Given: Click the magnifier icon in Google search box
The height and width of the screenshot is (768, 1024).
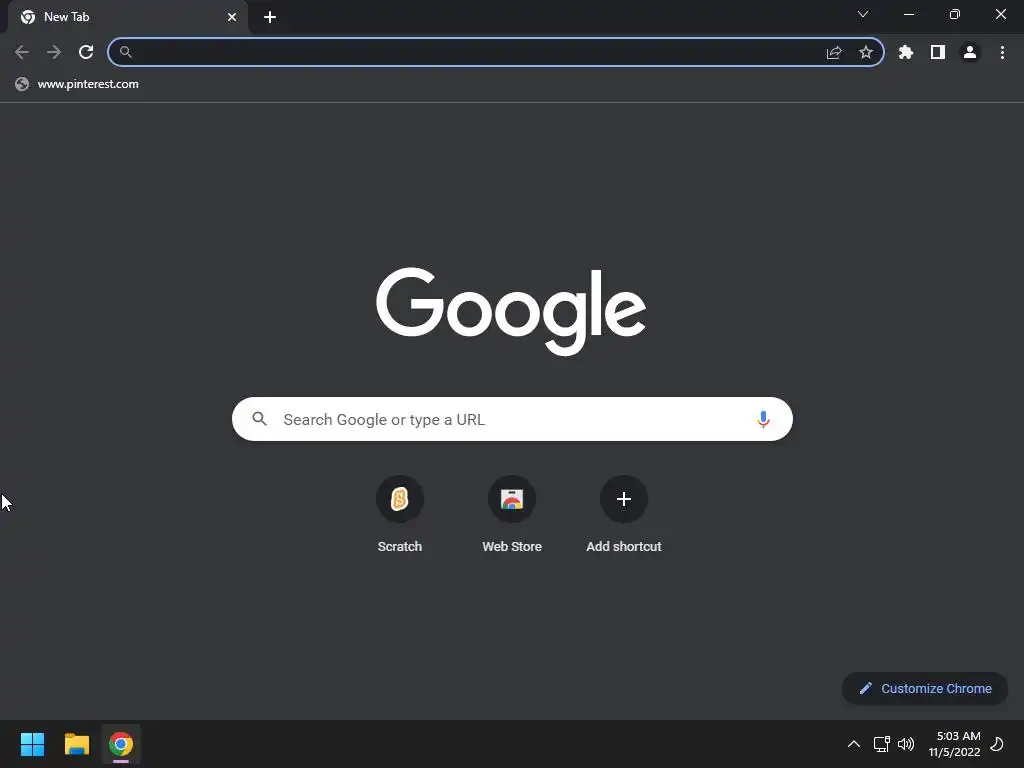Looking at the screenshot, I should point(260,419).
